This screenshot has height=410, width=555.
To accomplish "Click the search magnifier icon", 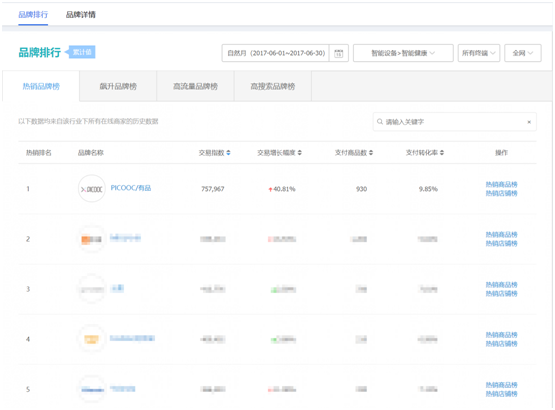I will [x=380, y=122].
